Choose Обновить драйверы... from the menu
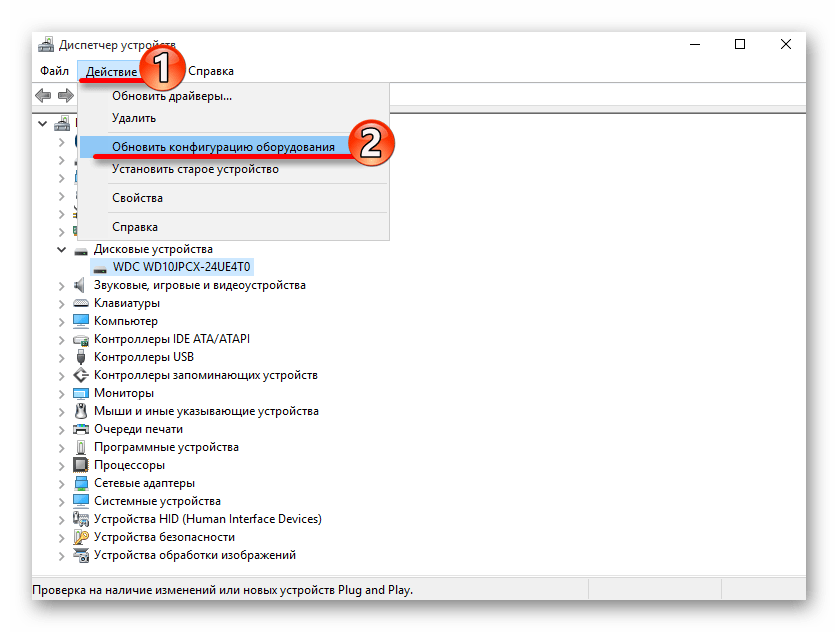This screenshot has height=632, width=838. pyautogui.click(x=234, y=96)
